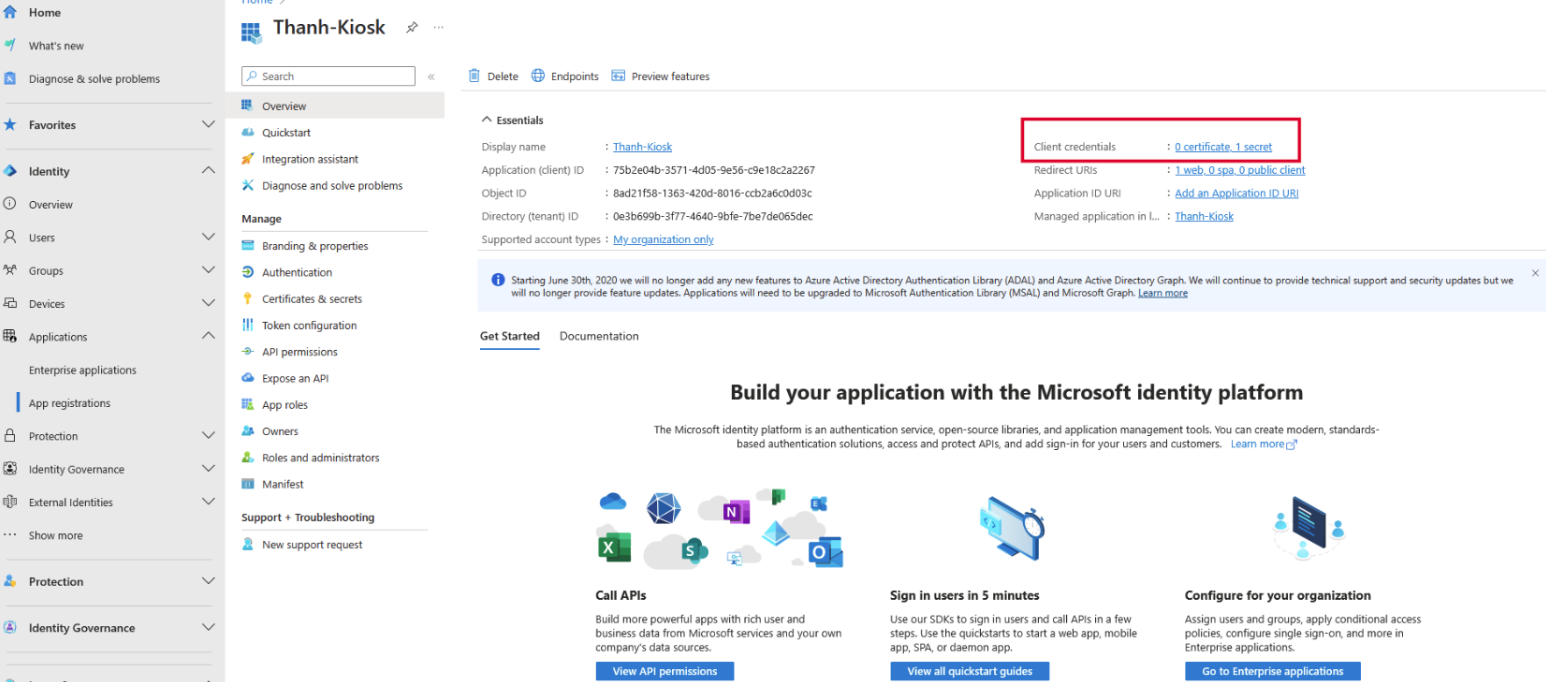This screenshot has width=1546, height=682.
Task: Click the Devices icon in sidebar
Action: pyautogui.click(x=10, y=303)
